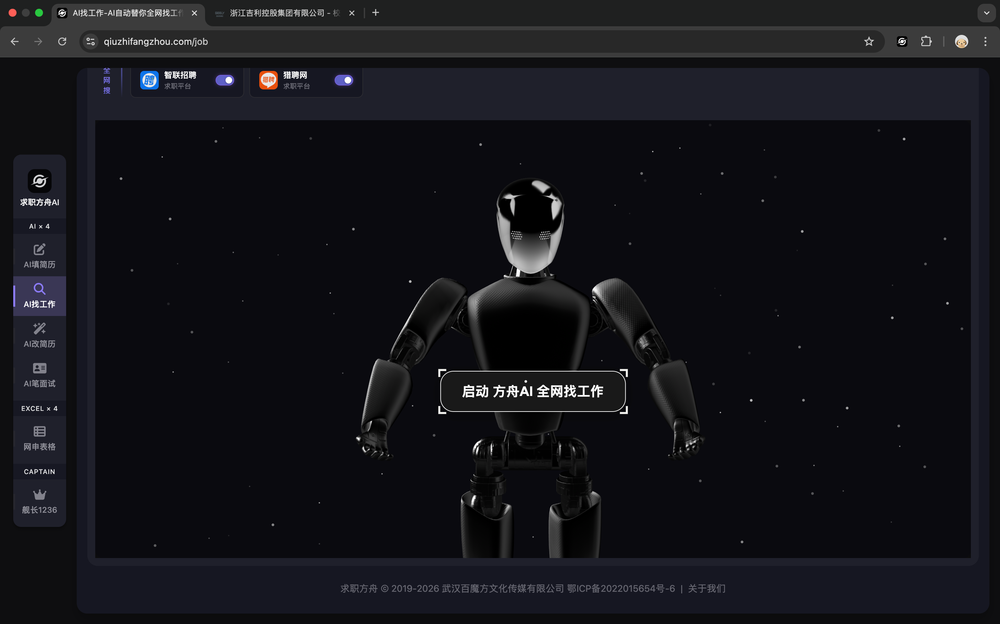Viewport: 1000px width, 624px height.
Task: Click the 求职方舟AI logo
Action: click(39, 182)
